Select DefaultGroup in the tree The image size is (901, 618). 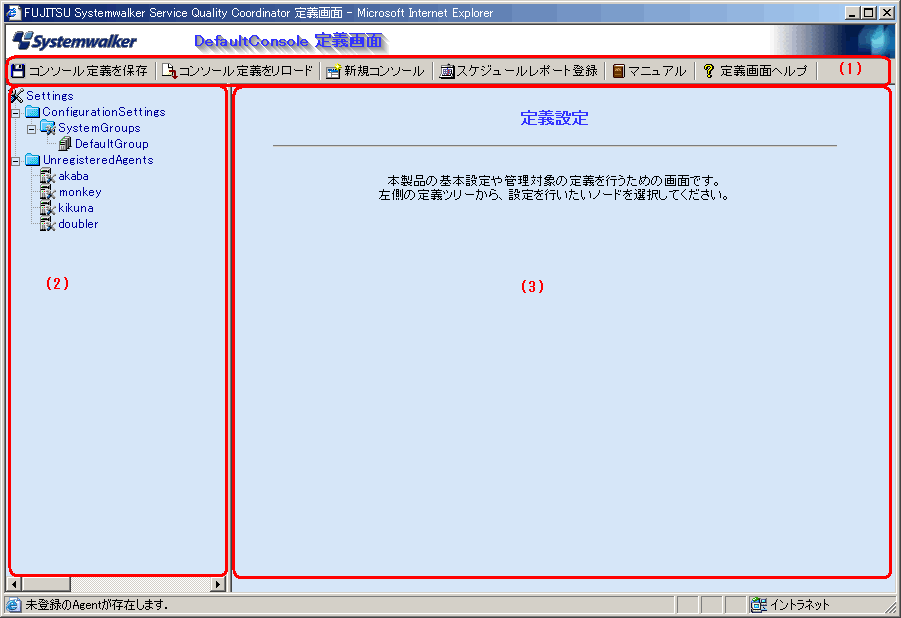(x=111, y=144)
